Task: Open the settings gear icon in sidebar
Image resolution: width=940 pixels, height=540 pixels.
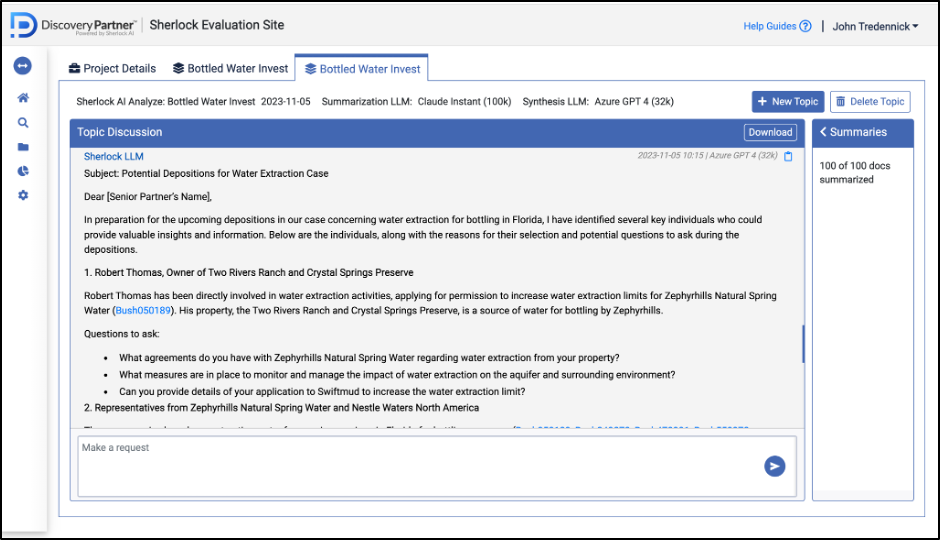Action: tap(23, 195)
